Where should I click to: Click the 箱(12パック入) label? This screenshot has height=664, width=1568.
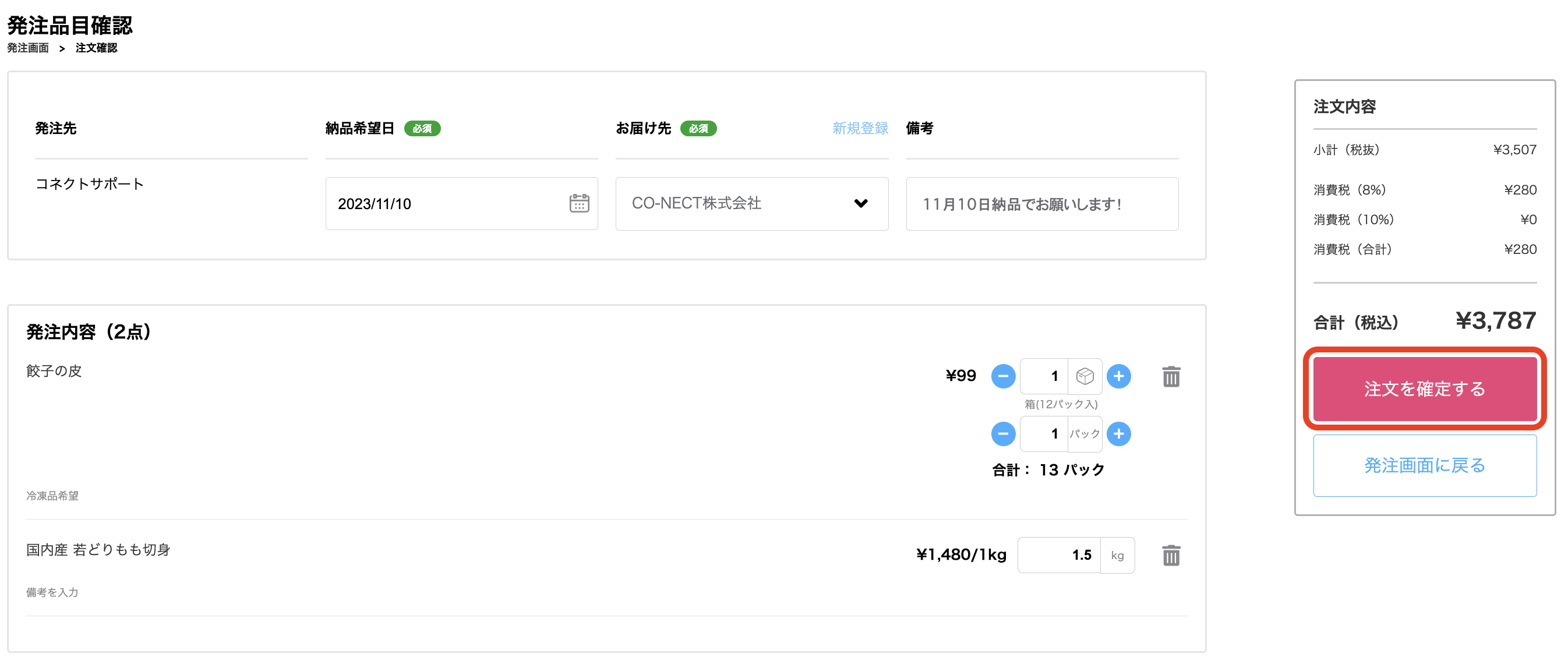point(1061,405)
